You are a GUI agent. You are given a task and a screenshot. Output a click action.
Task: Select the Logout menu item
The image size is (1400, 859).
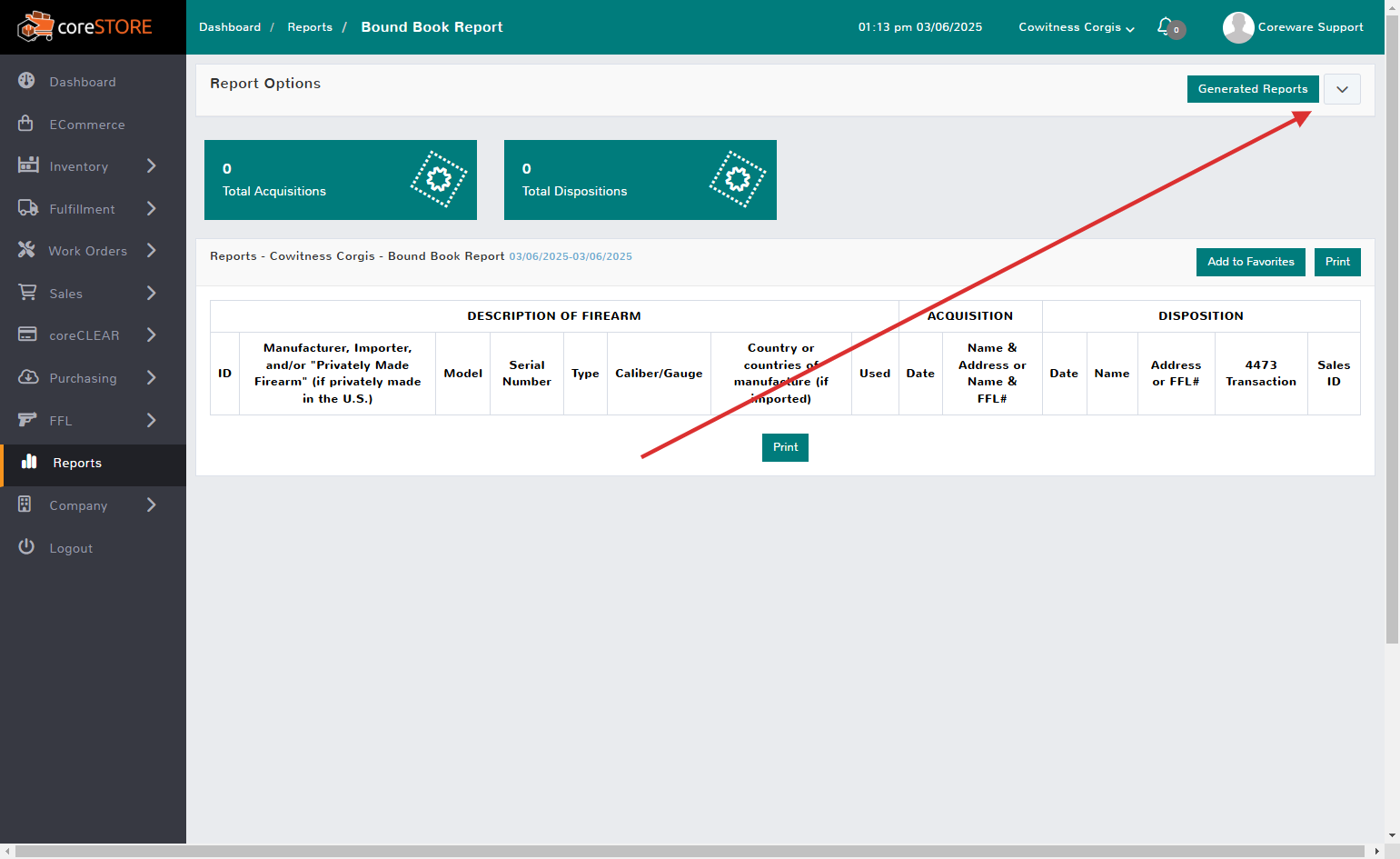coord(93,547)
